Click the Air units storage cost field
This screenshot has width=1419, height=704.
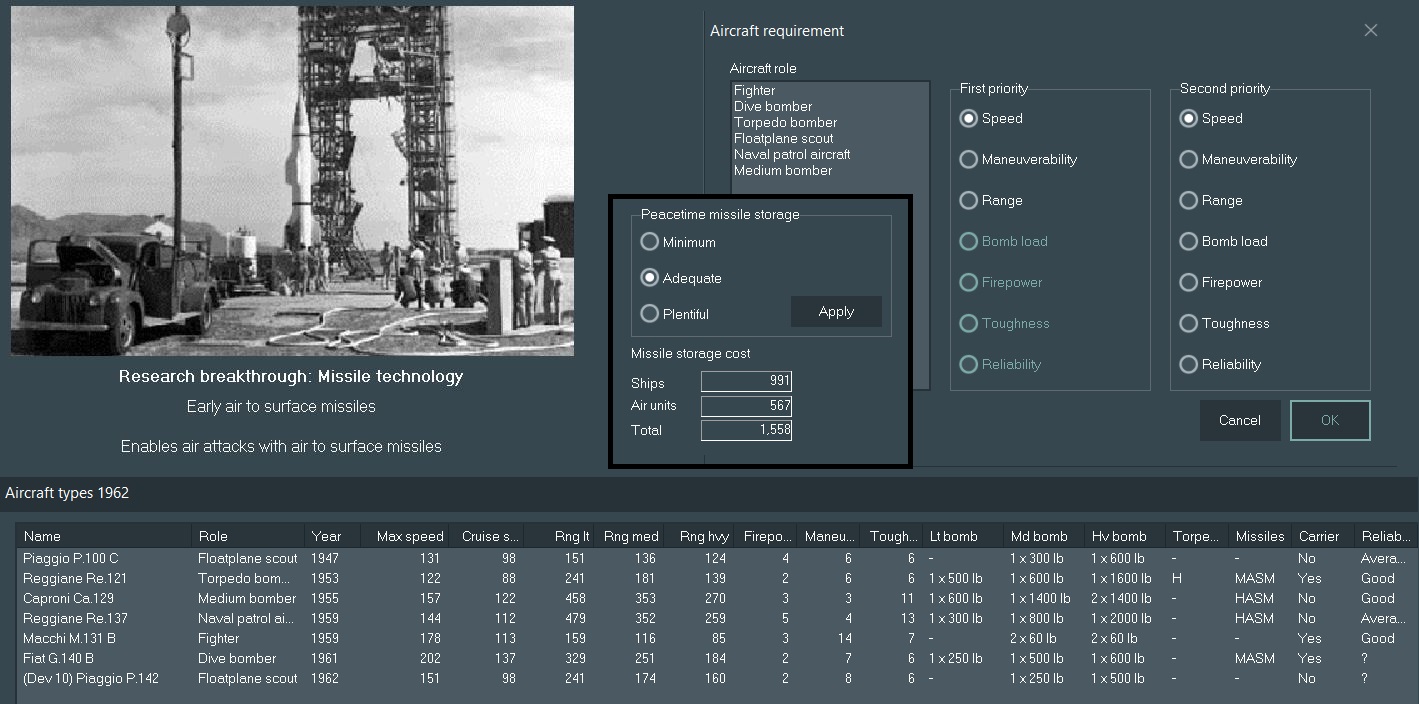746,405
